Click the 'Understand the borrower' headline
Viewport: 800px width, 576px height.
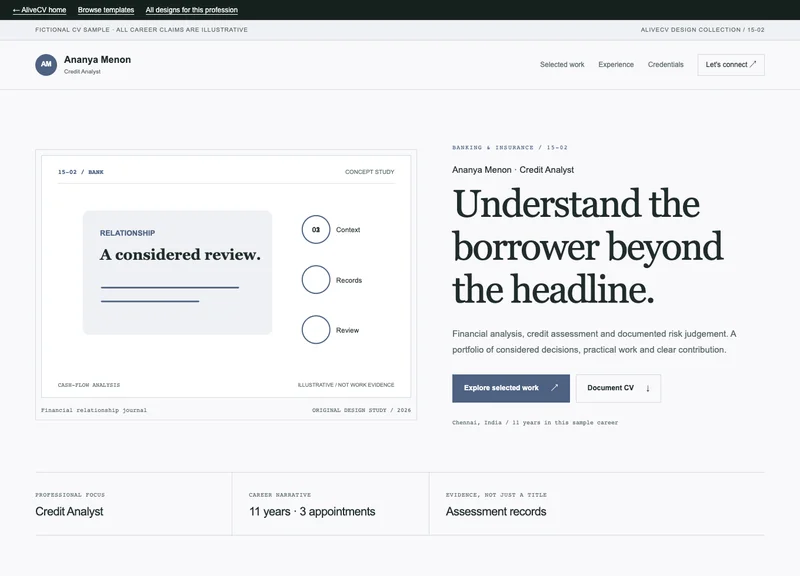coord(587,246)
